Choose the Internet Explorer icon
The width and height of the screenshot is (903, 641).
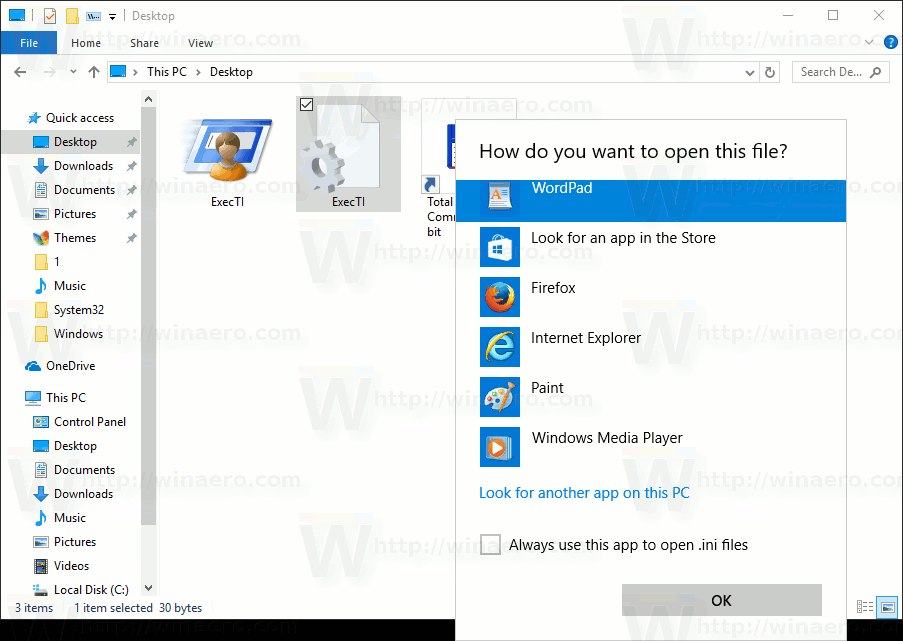[x=499, y=347]
